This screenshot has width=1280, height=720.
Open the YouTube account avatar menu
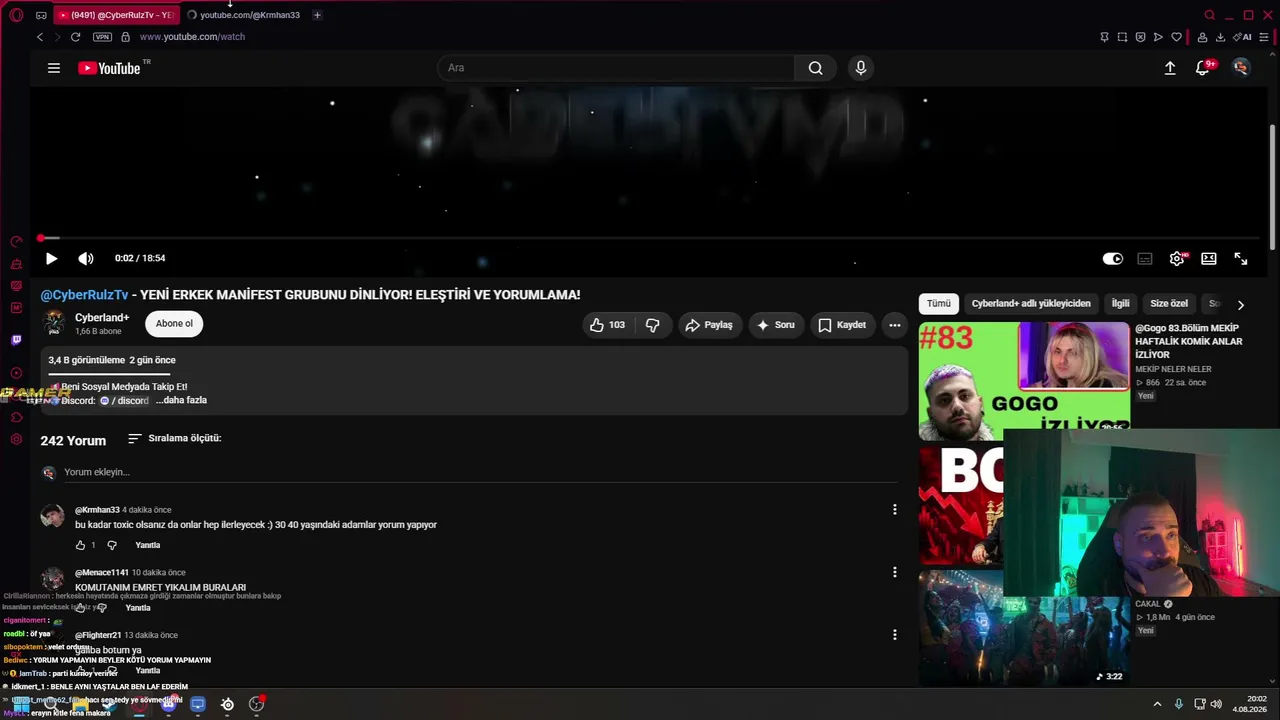pyautogui.click(x=1241, y=68)
